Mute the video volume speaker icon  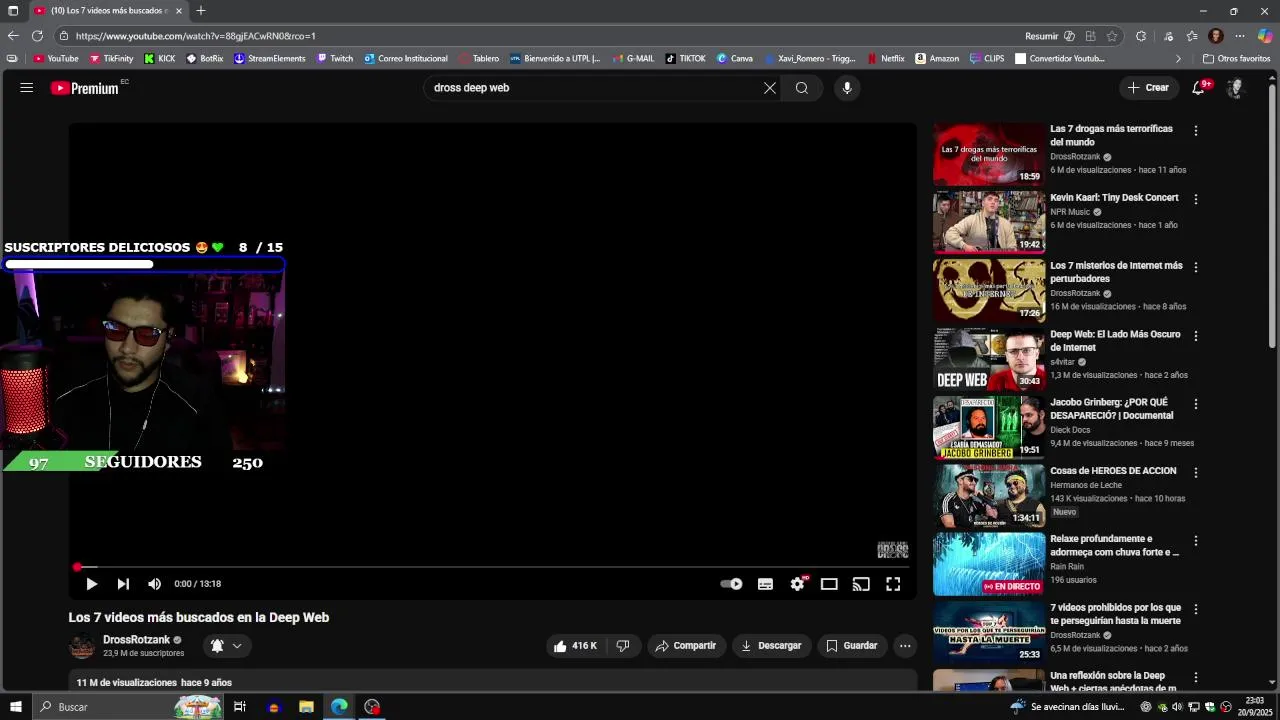pyautogui.click(x=154, y=584)
